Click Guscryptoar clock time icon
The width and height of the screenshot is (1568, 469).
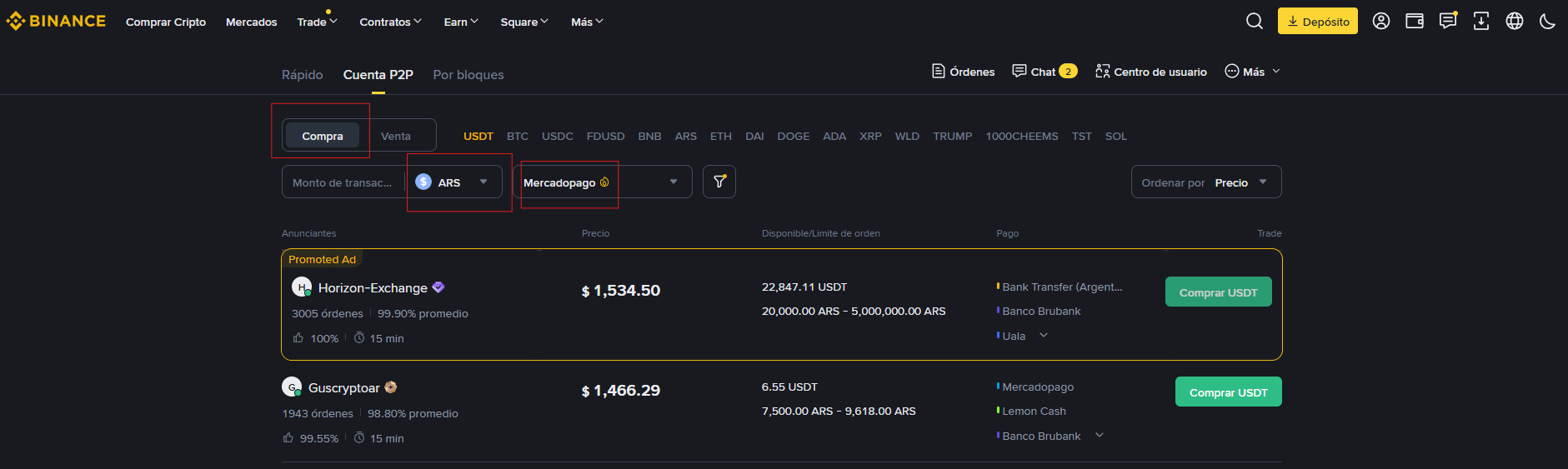pyautogui.click(x=359, y=437)
